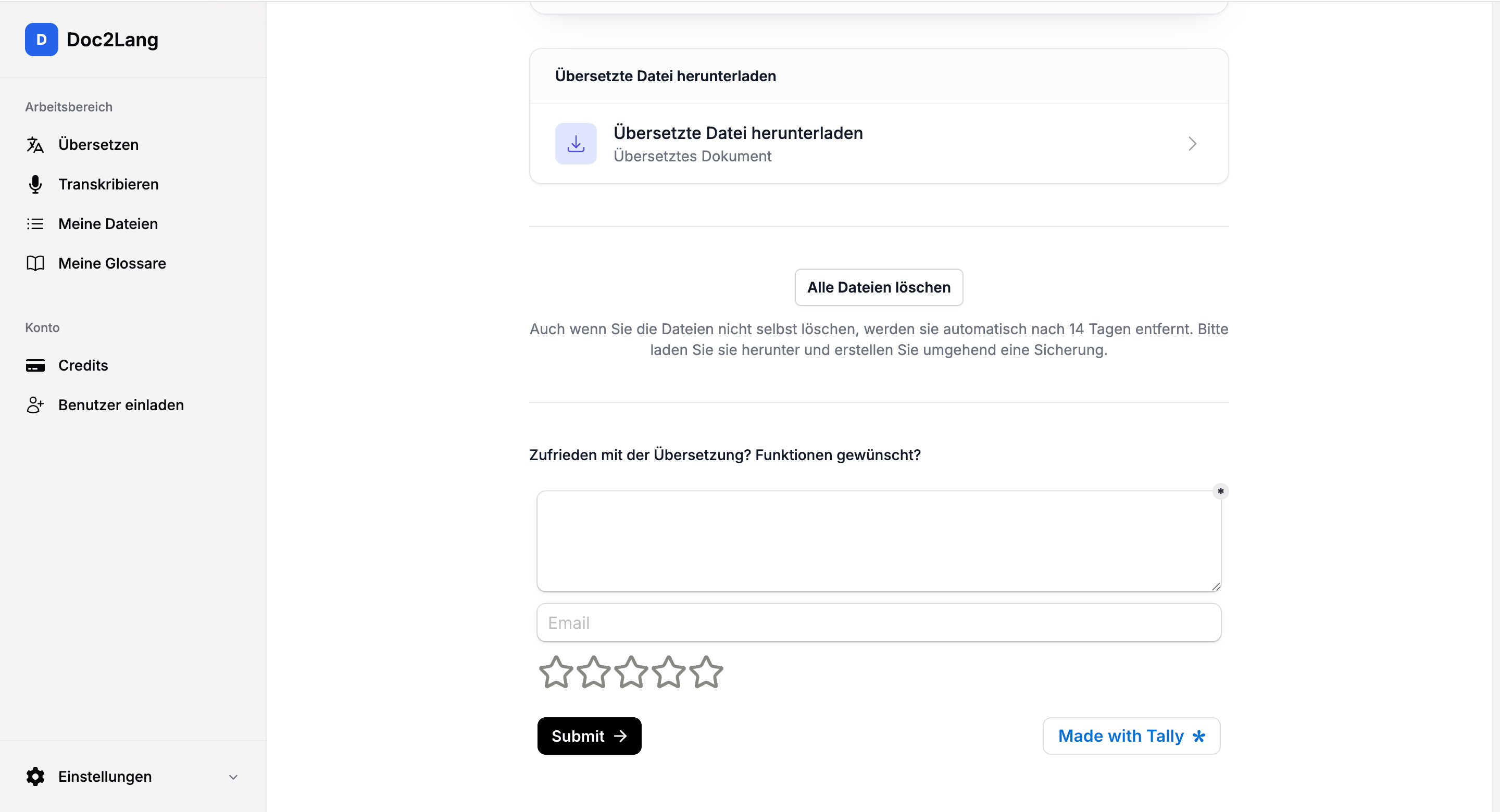Screen dimensions: 1500x812
Task: Expand Einstellungen with the chevron arrow
Action: pos(233,777)
